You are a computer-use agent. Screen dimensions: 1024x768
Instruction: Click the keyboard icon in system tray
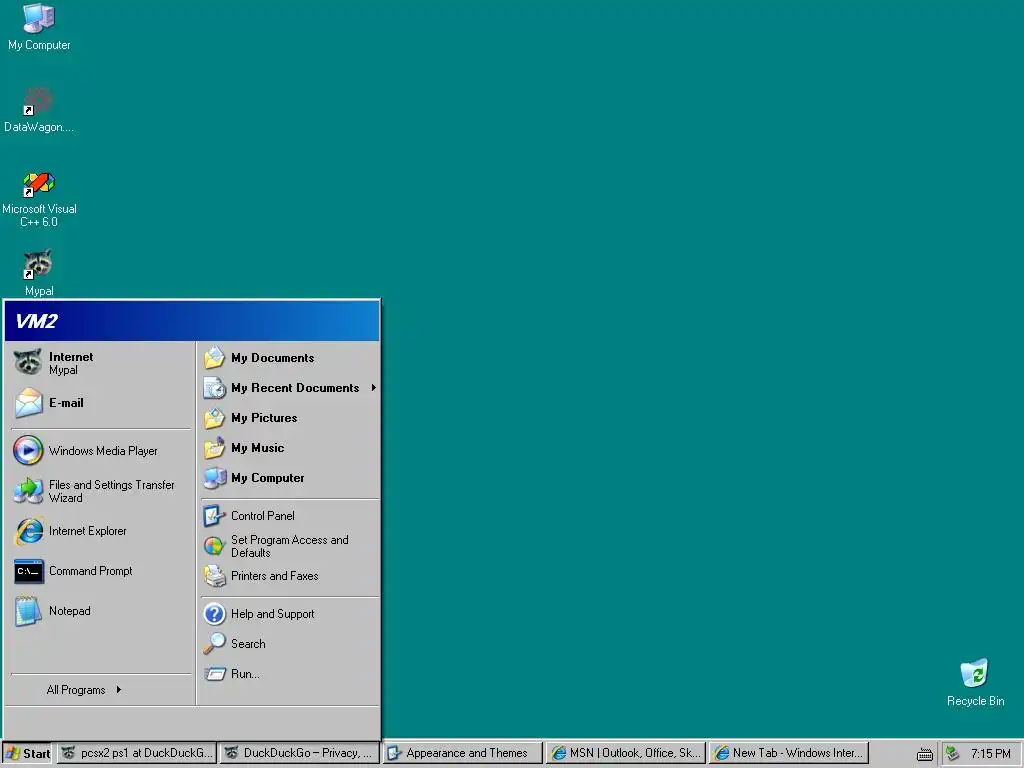coord(925,754)
